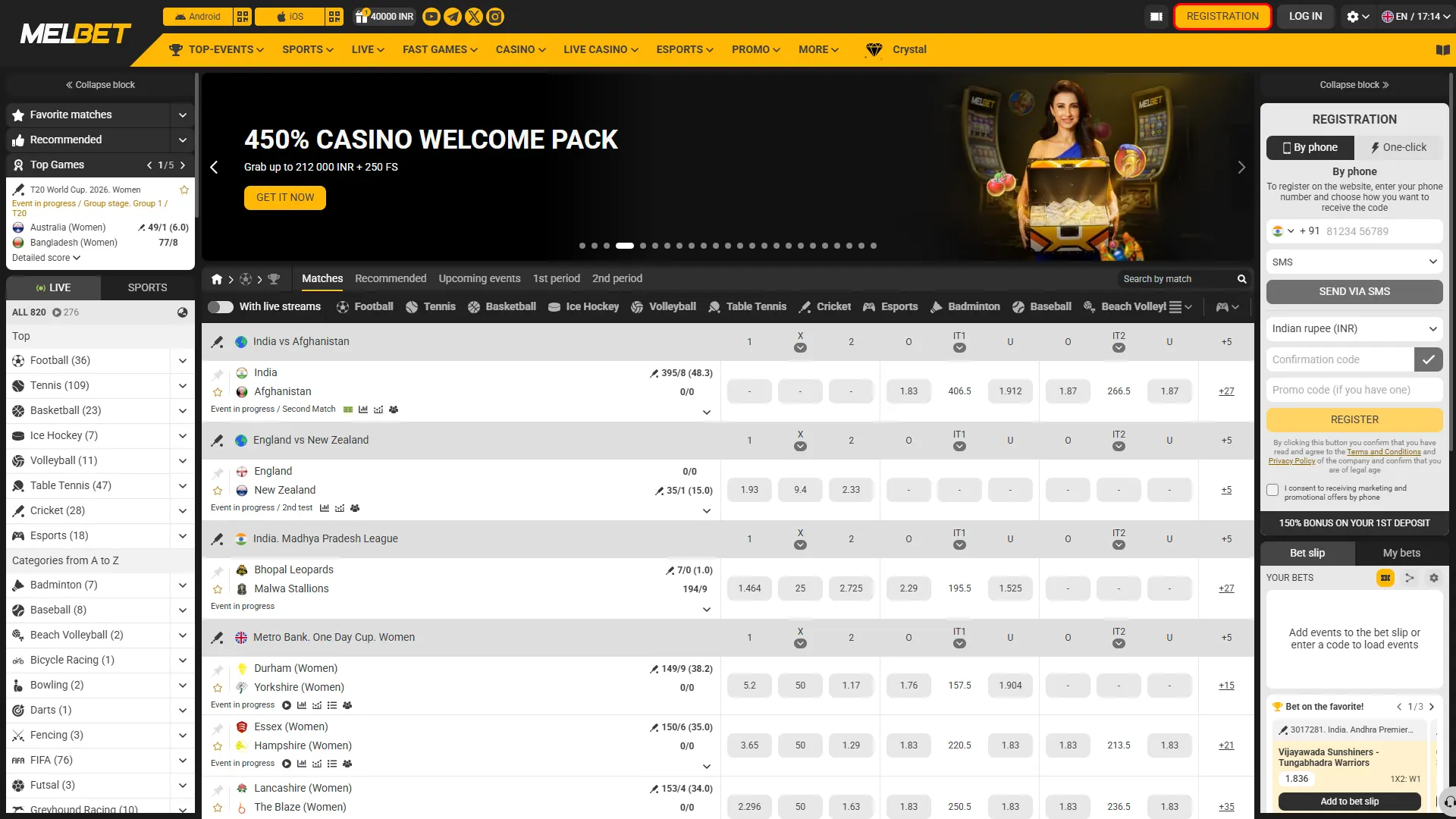The height and width of the screenshot is (819, 1456).
Task: Open the Telegram channel icon
Action: coord(453,17)
